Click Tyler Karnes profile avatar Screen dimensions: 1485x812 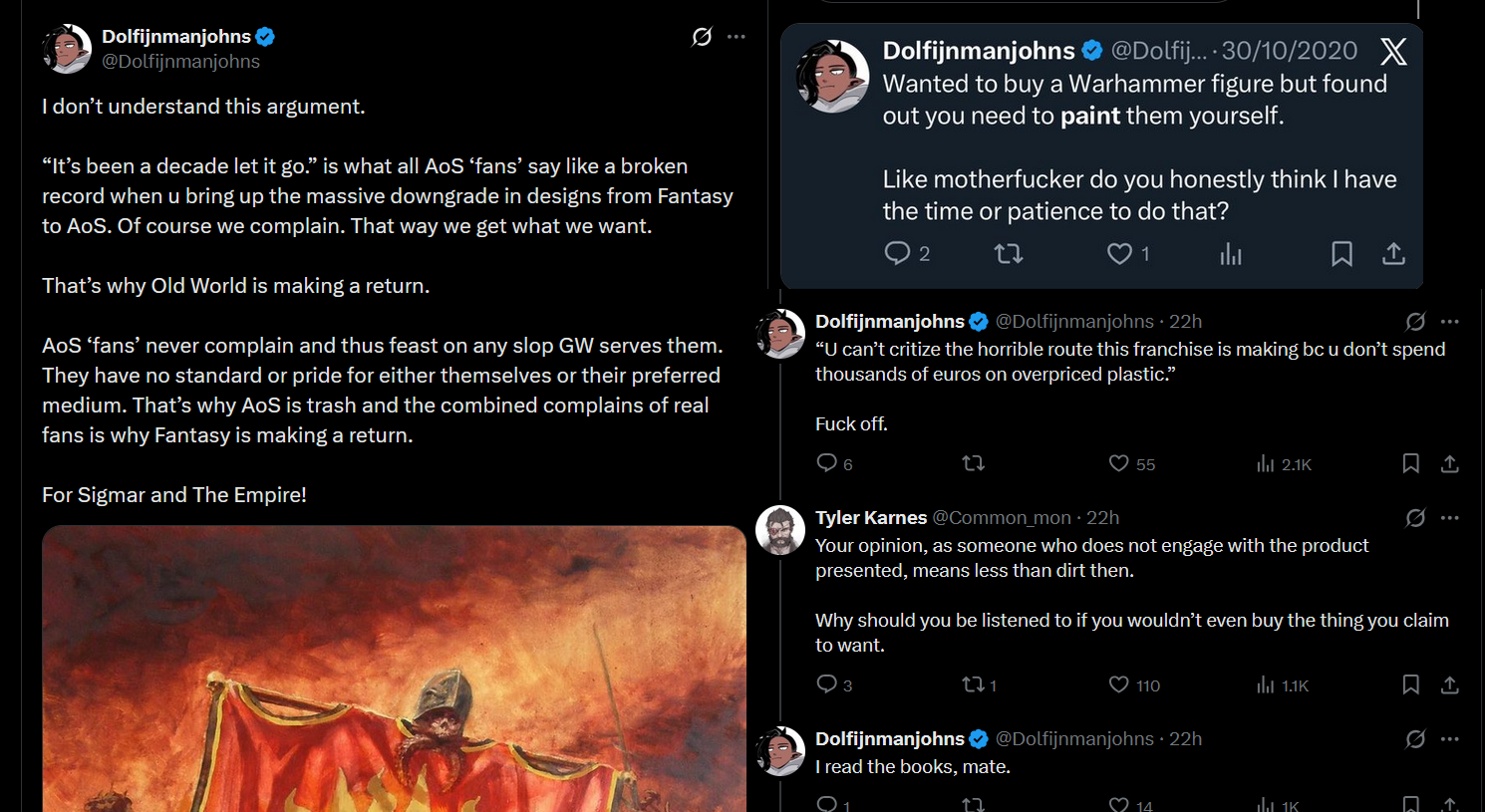(x=779, y=531)
